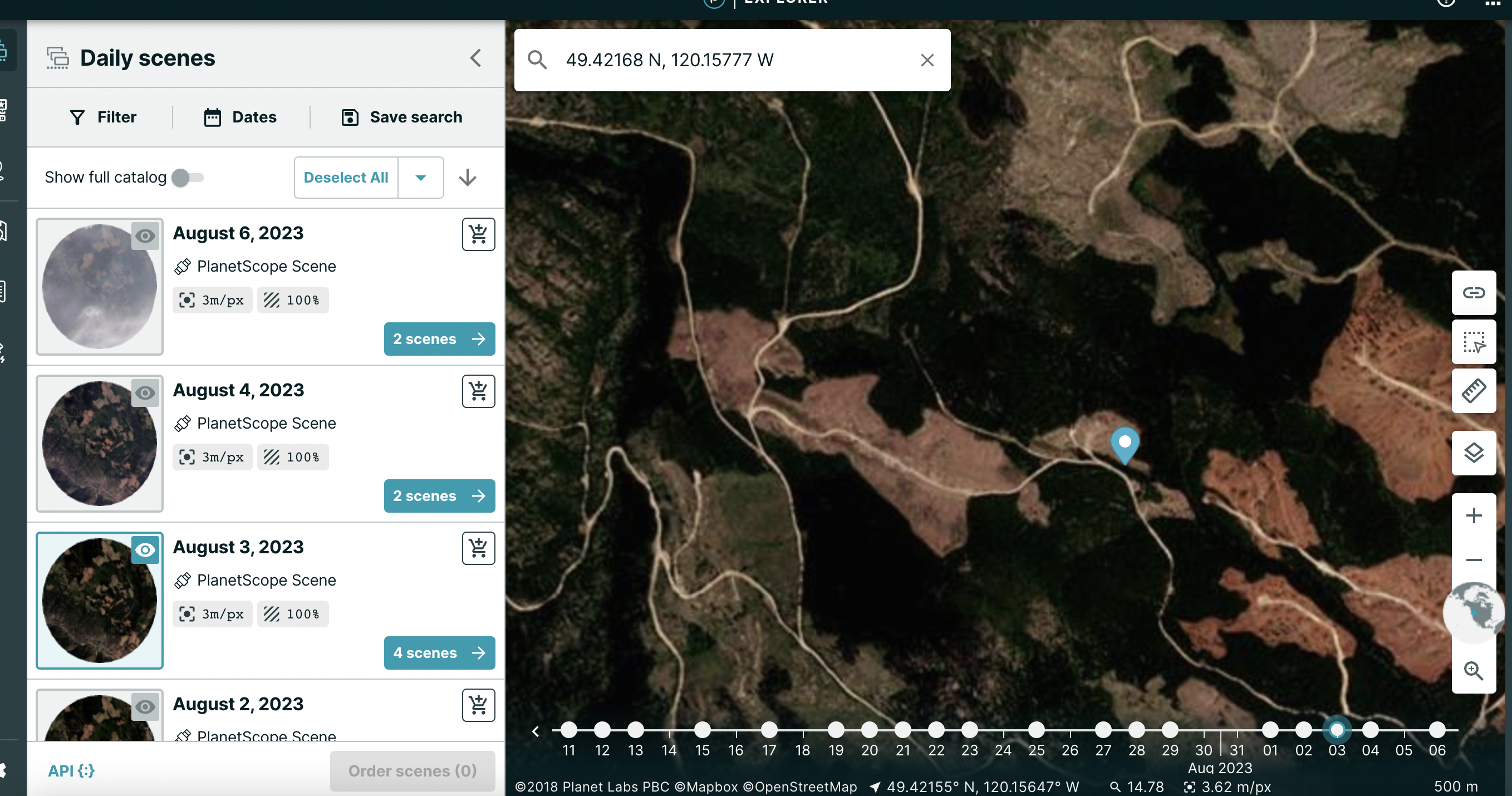Open the apps grid menu at top right
The width and height of the screenshot is (1512, 796).
click(x=1493, y=3)
